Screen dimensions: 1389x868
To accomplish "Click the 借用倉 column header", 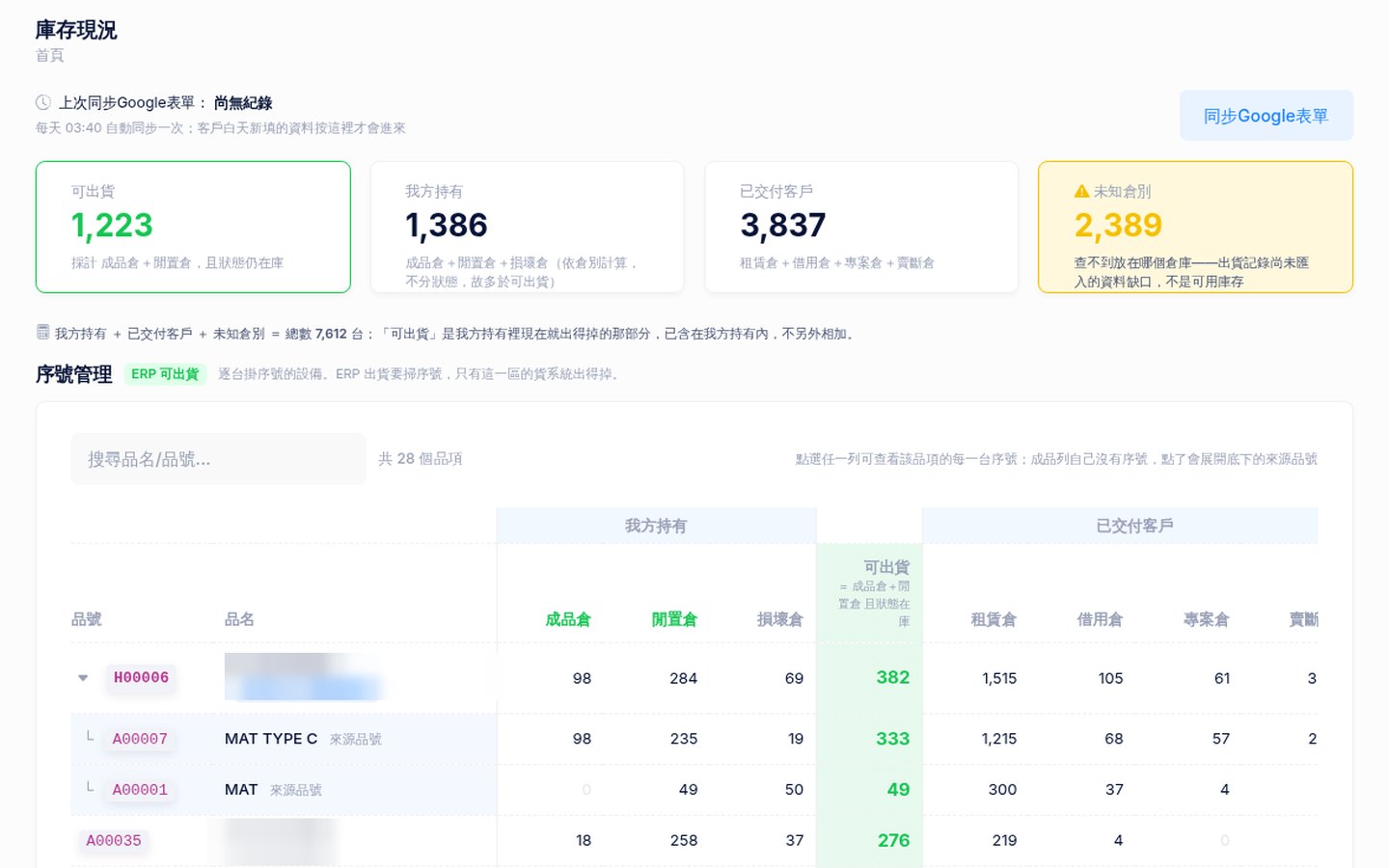I will [1100, 619].
